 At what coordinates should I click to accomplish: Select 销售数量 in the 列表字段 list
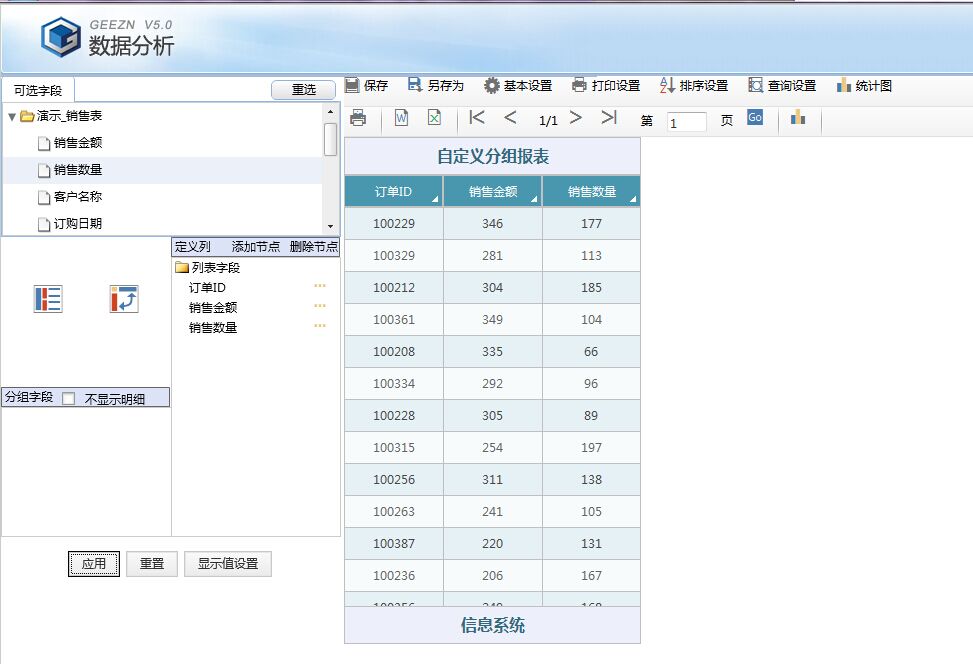pos(213,328)
